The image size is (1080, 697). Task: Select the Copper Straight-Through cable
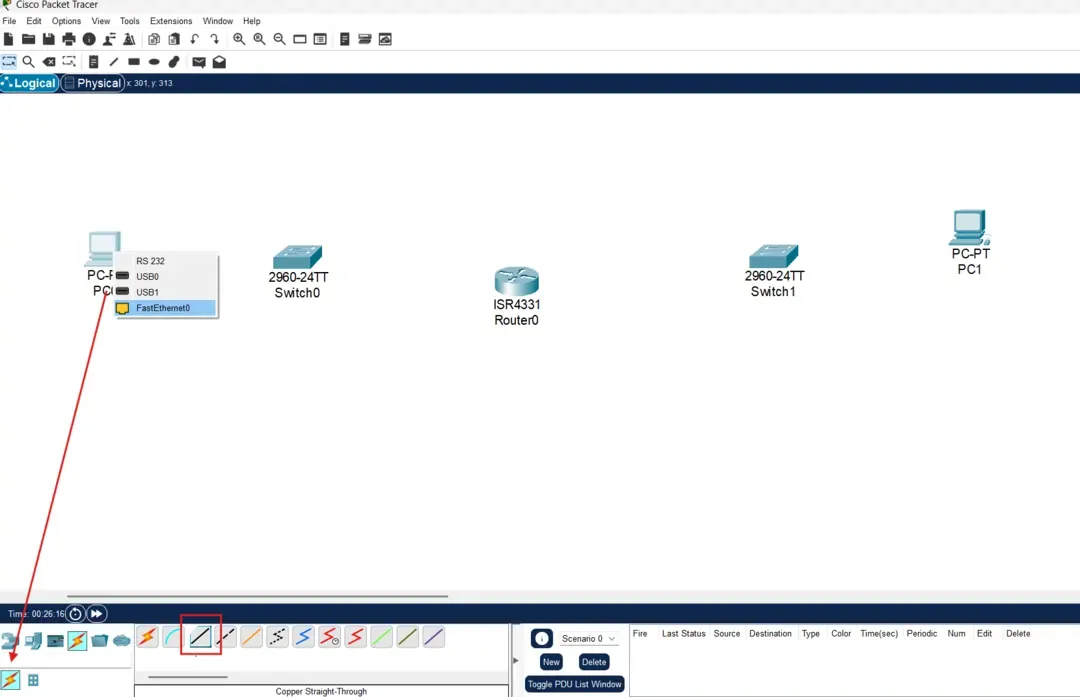[200, 637]
